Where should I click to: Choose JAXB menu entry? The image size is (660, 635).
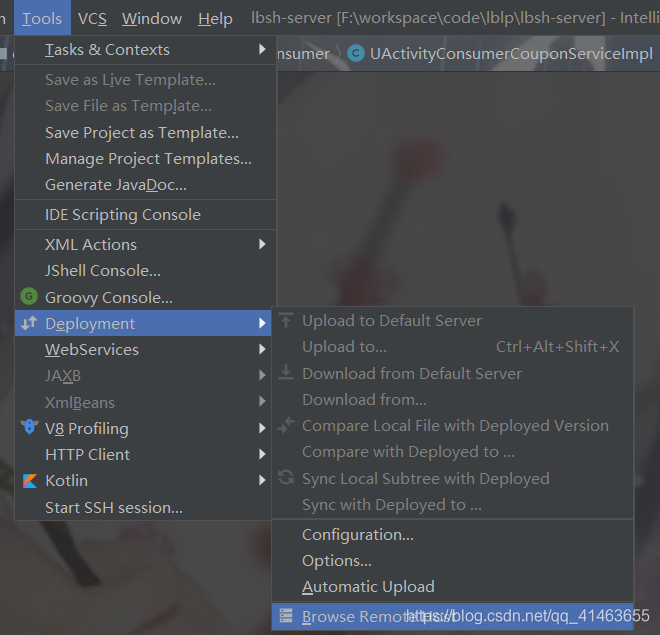point(143,375)
